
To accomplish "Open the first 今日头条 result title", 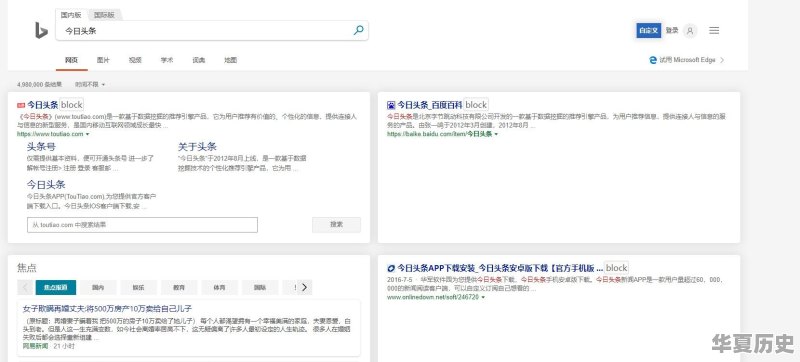I will tap(42, 105).
